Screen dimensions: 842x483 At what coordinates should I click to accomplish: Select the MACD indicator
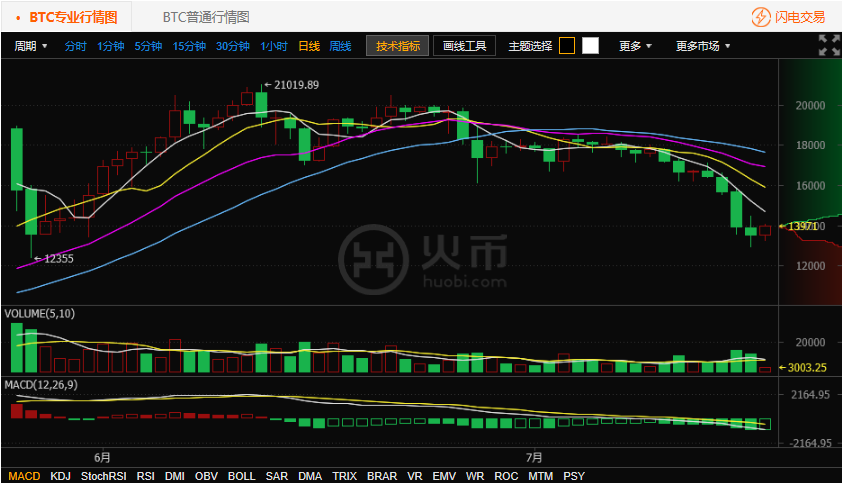point(23,476)
